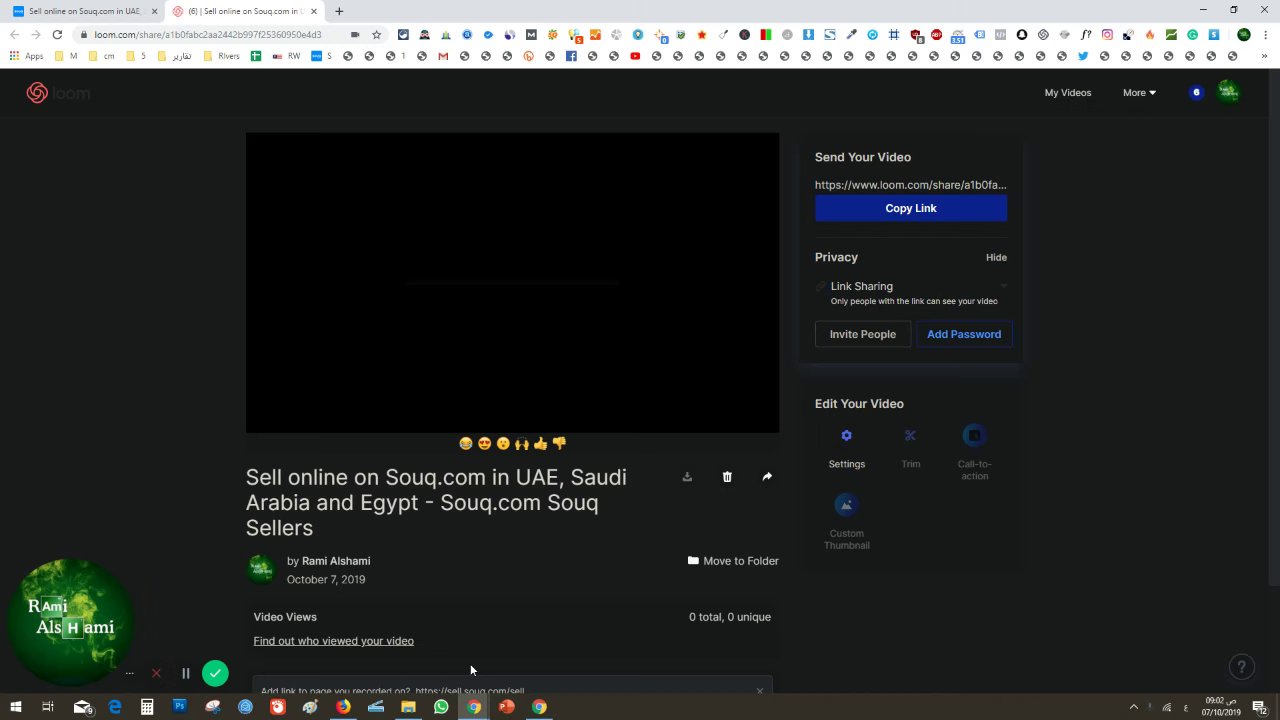Viewport: 1280px width, 720px height.
Task: Click the share arrow icon
Action: pos(767,477)
